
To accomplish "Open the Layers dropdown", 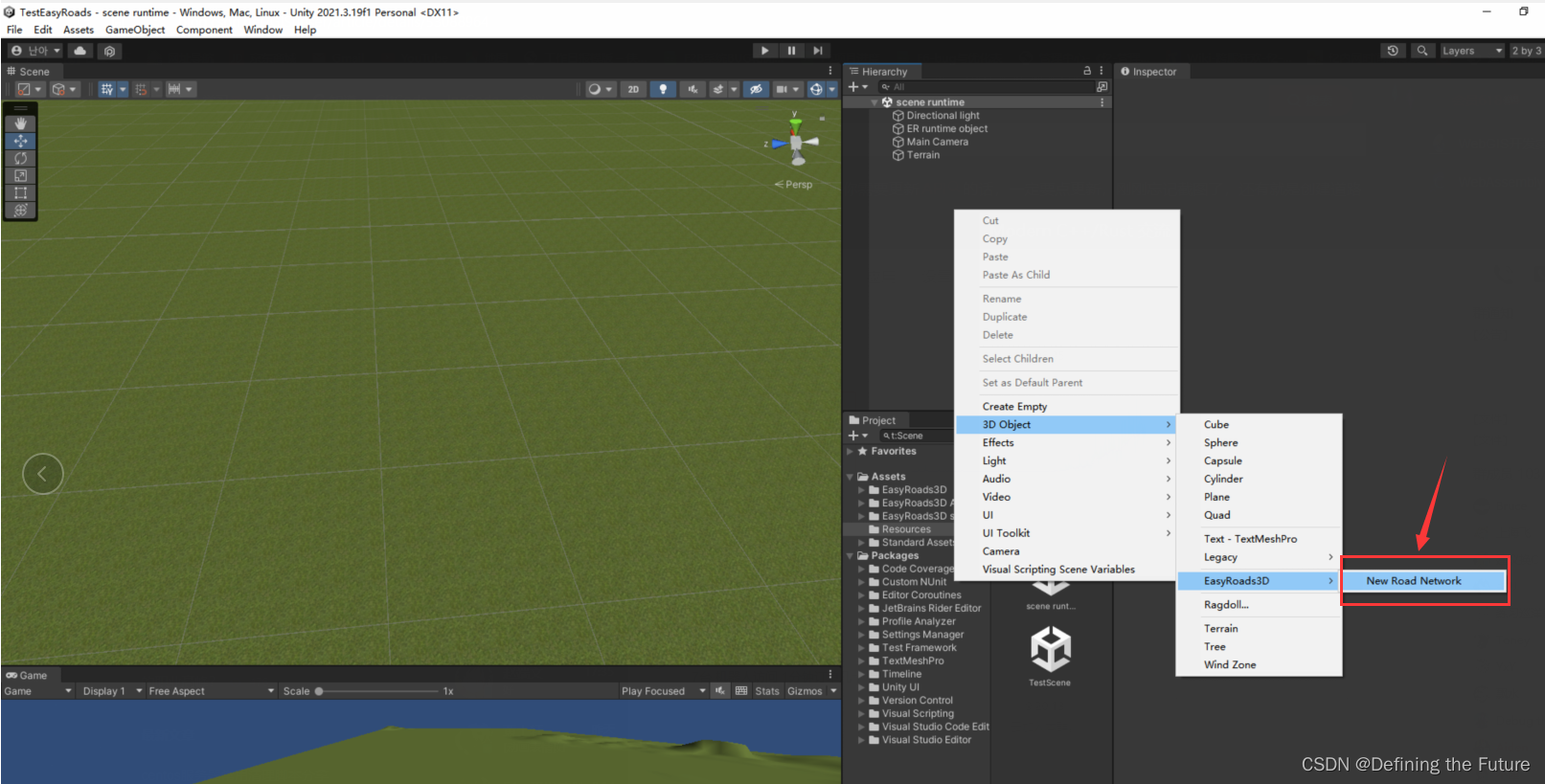I will tap(1471, 51).
